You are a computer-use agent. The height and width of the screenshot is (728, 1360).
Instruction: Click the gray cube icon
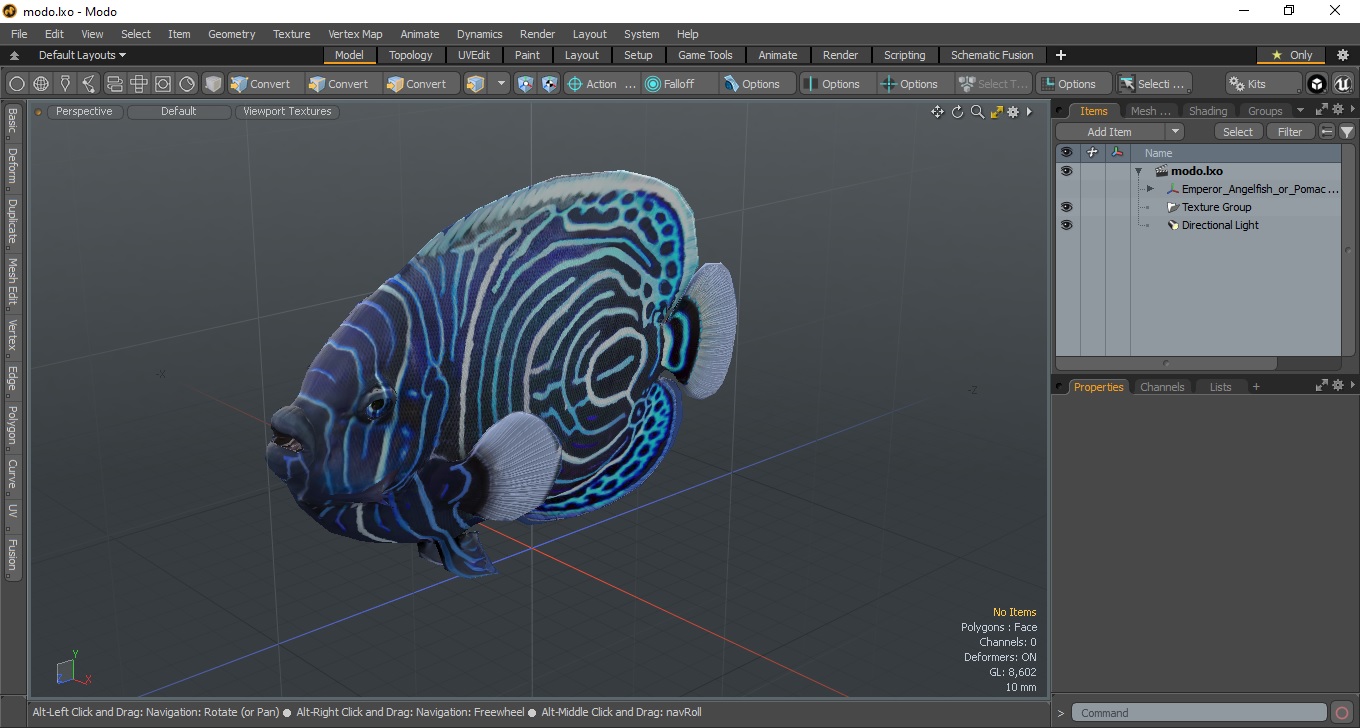pyautogui.click(x=213, y=84)
